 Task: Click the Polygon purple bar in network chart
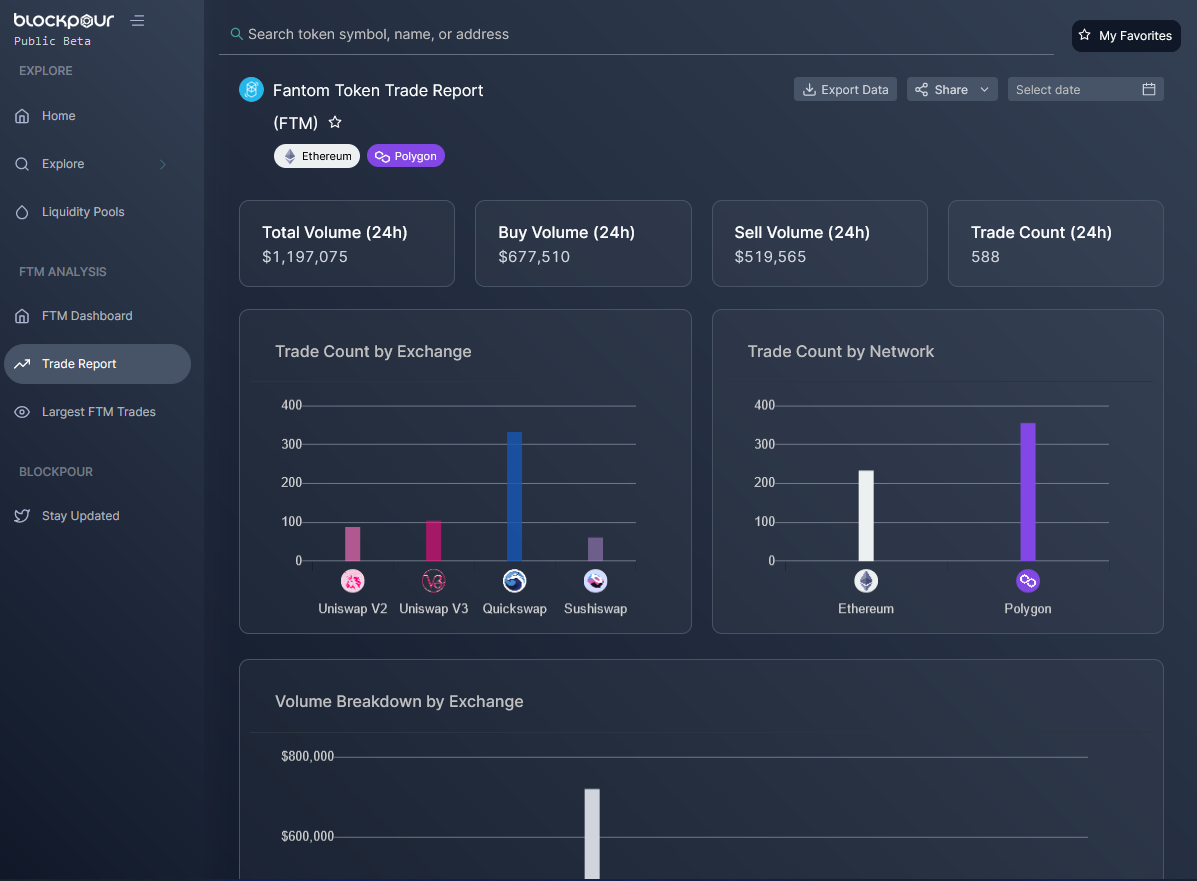point(1028,492)
